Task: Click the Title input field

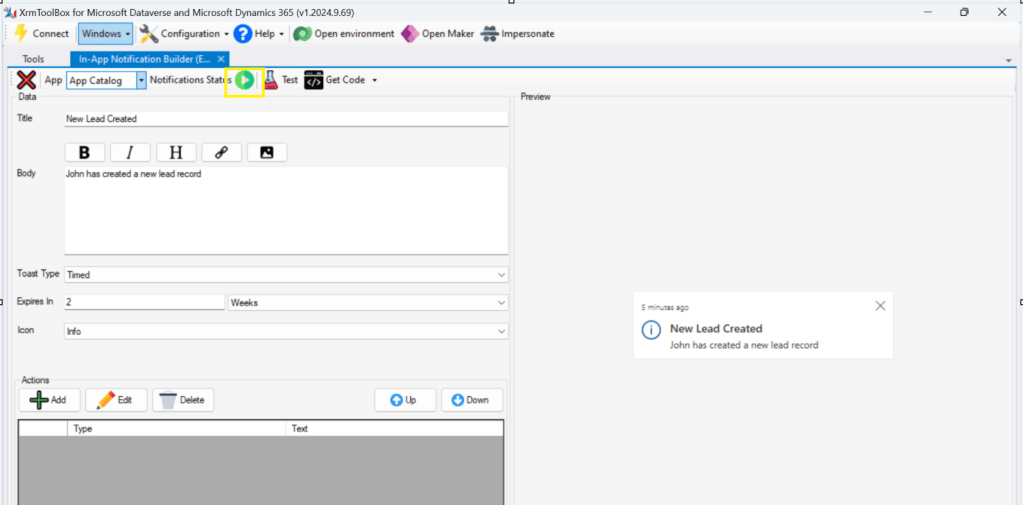Action: [x=285, y=118]
